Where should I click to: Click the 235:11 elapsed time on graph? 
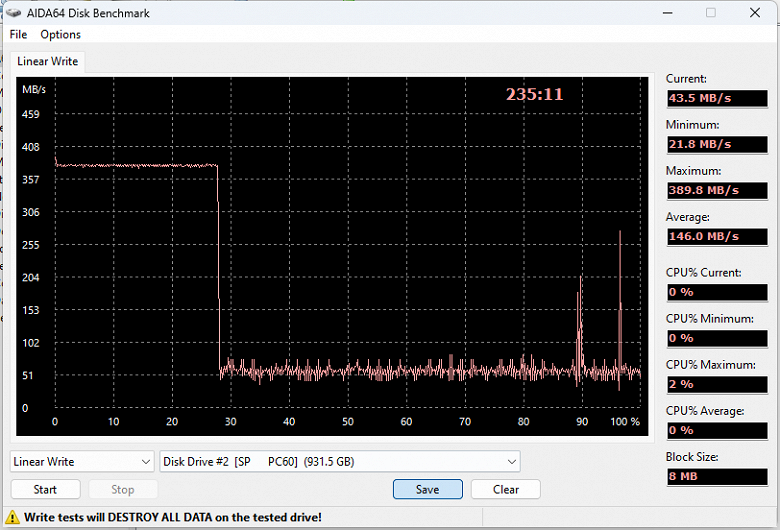coord(534,94)
